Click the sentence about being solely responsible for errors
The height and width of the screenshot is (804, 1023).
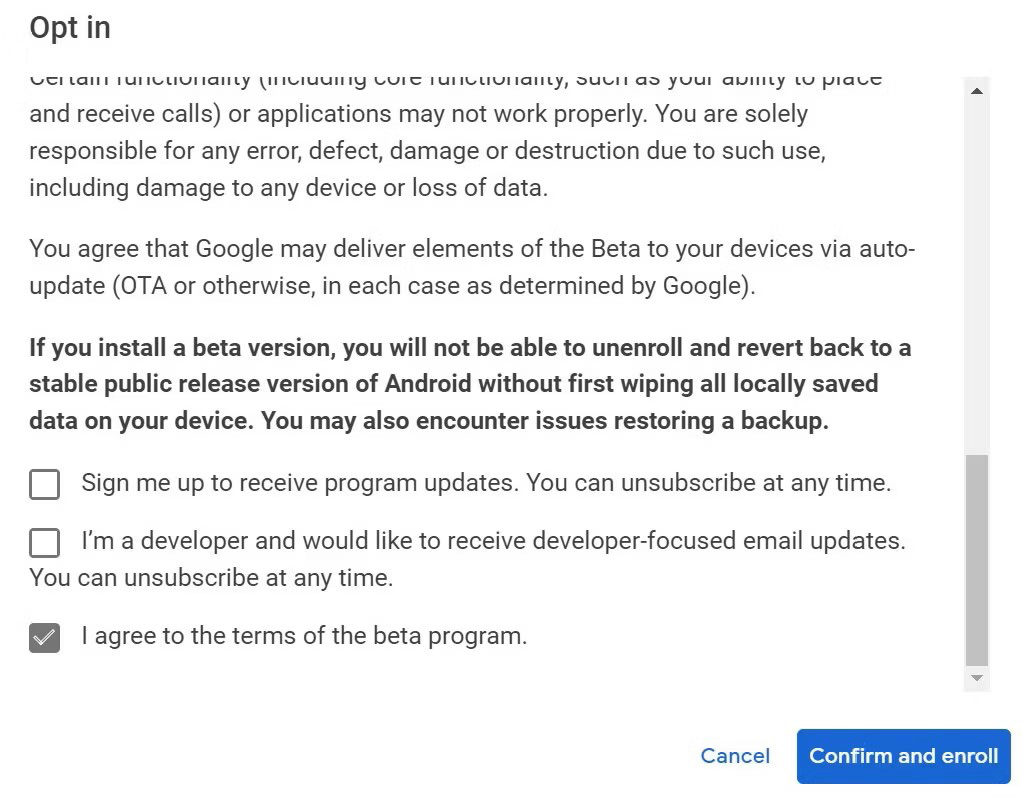click(x=427, y=151)
